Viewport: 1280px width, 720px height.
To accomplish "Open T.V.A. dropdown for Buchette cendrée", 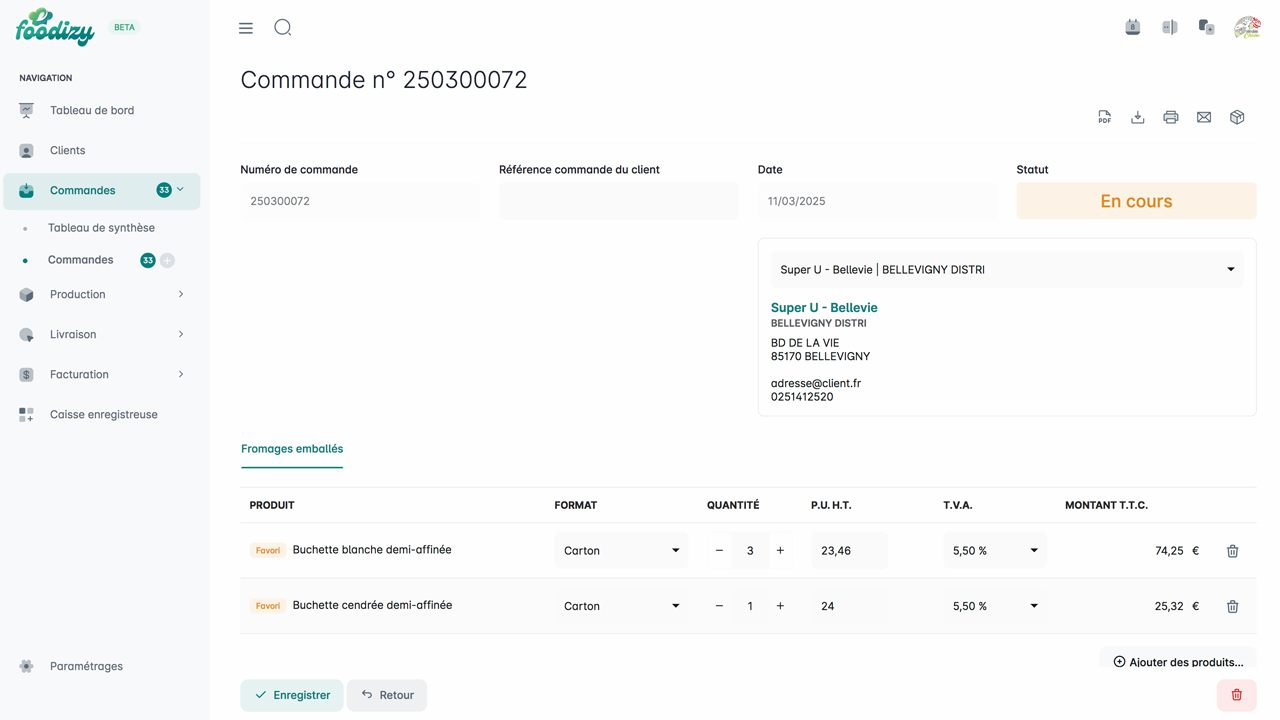I will click(994, 606).
